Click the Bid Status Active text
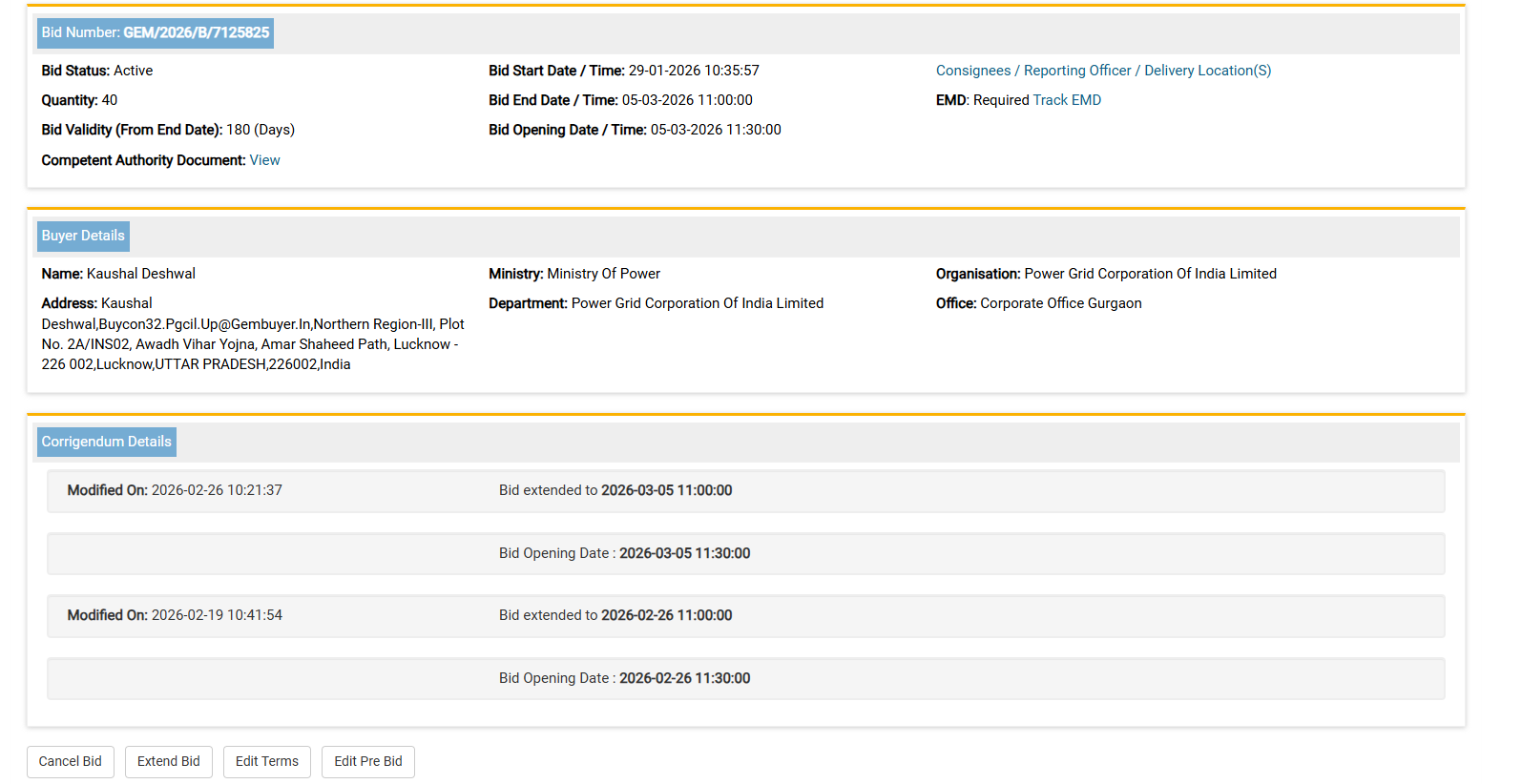1522x784 pixels. click(x=97, y=71)
